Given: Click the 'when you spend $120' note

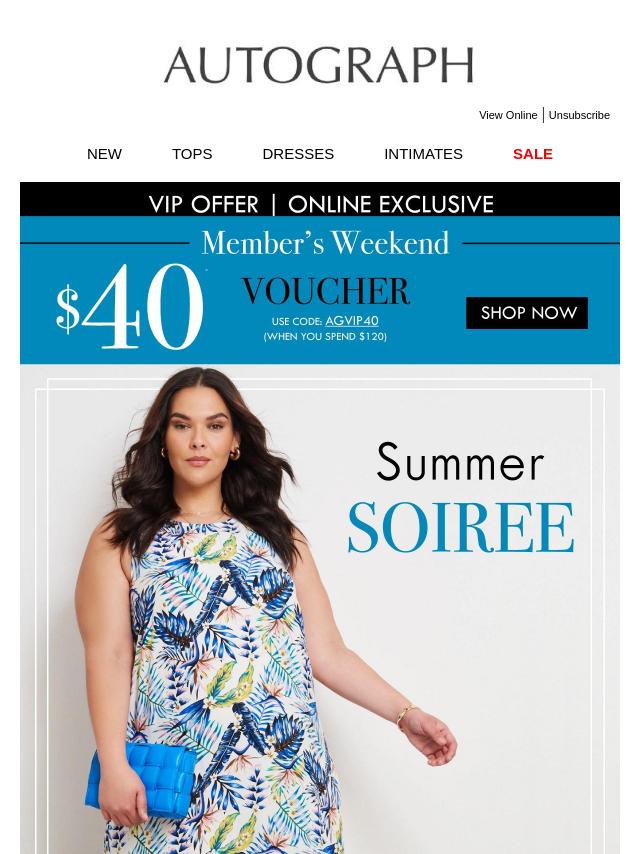Looking at the screenshot, I should pos(325,337).
